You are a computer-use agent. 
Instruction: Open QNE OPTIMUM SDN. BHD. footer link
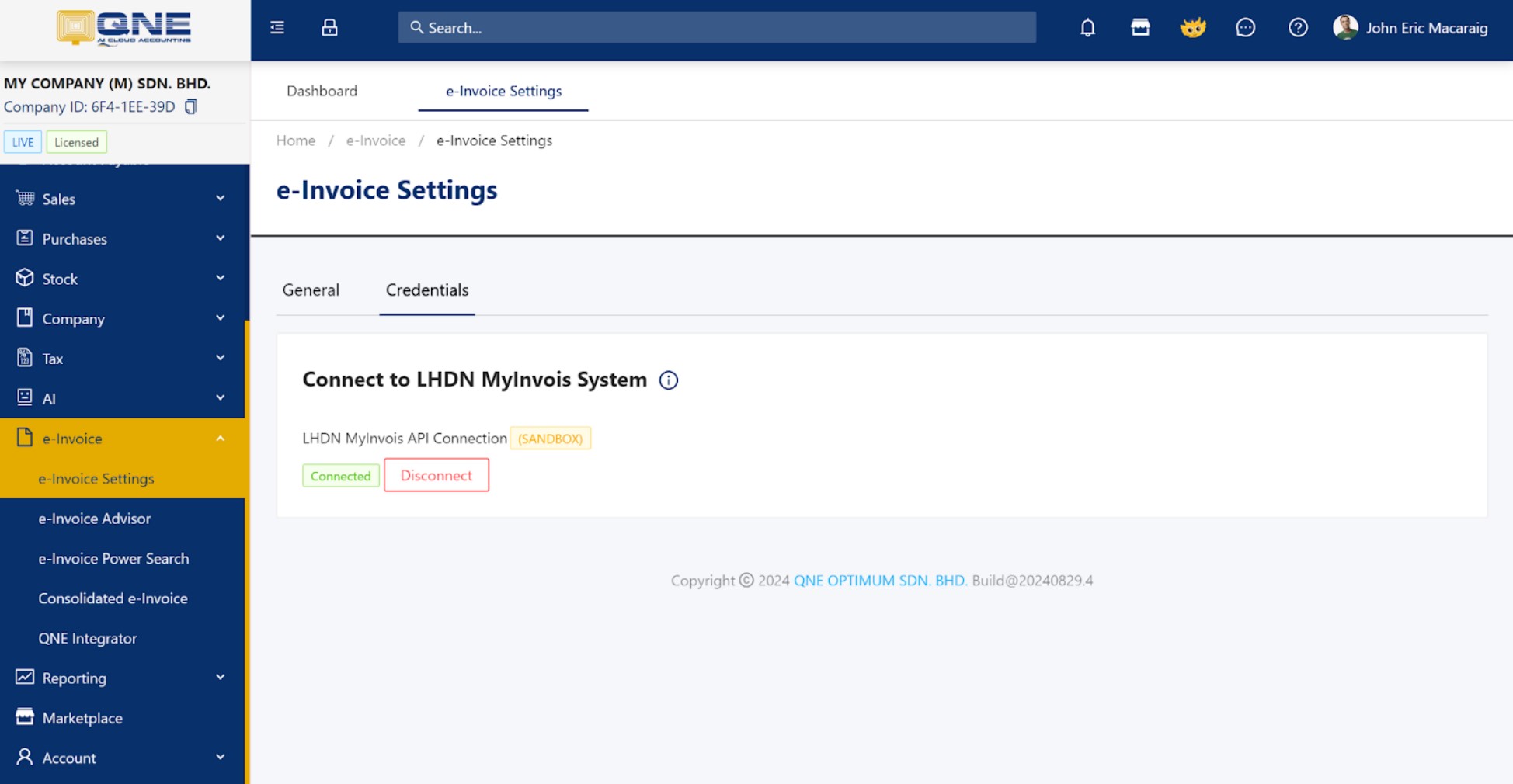[880, 581]
